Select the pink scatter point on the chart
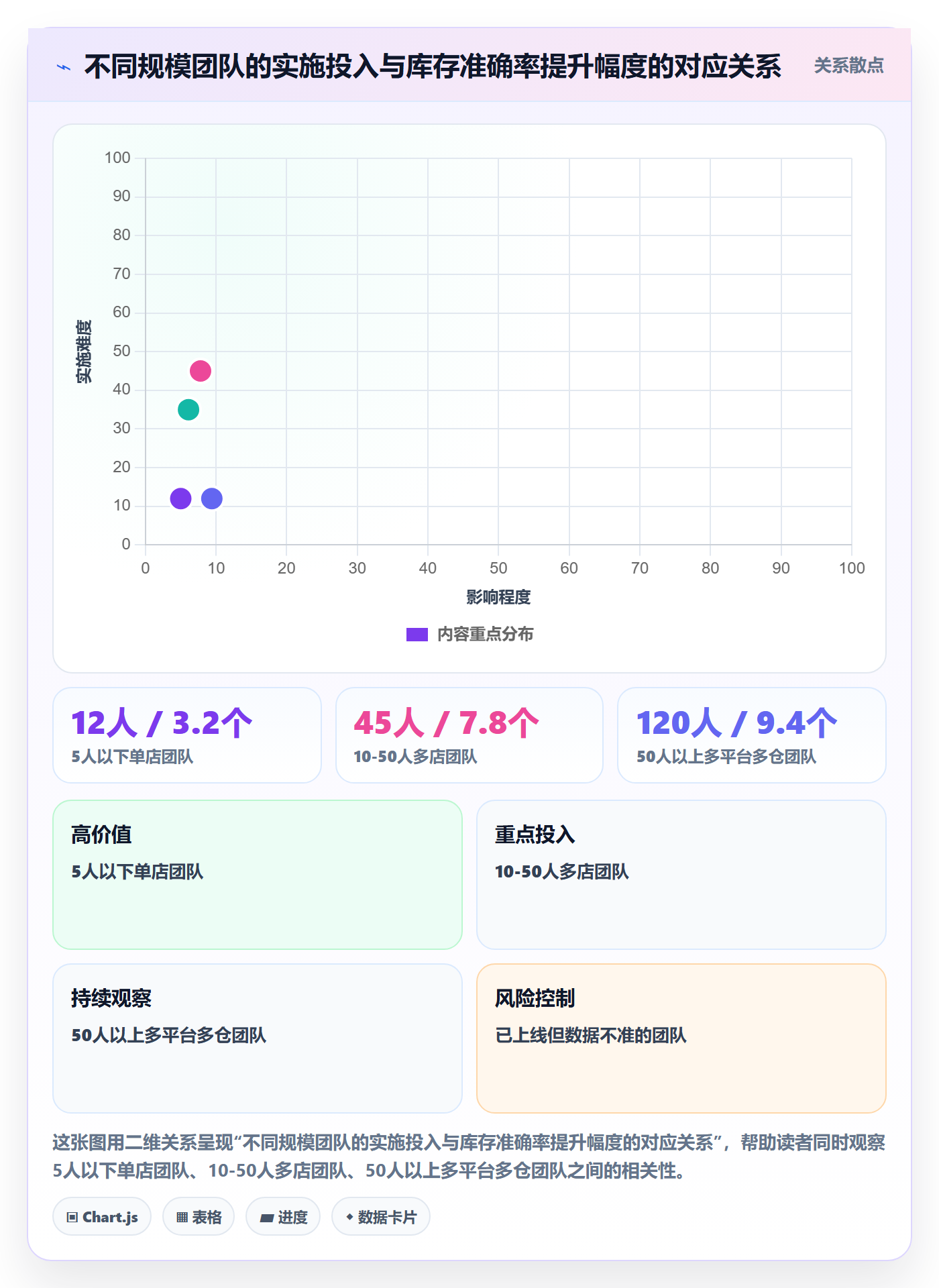 (x=201, y=371)
